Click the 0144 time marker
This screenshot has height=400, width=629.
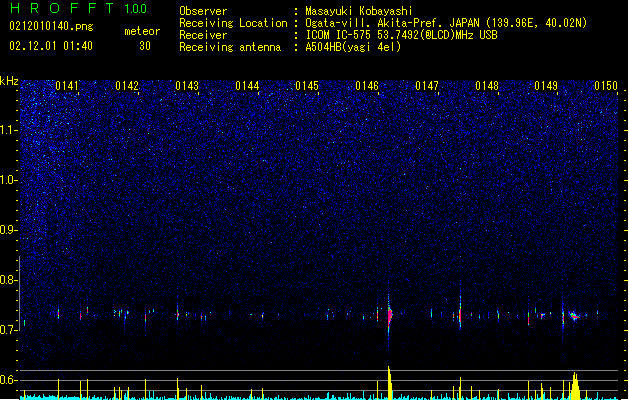tap(247, 86)
